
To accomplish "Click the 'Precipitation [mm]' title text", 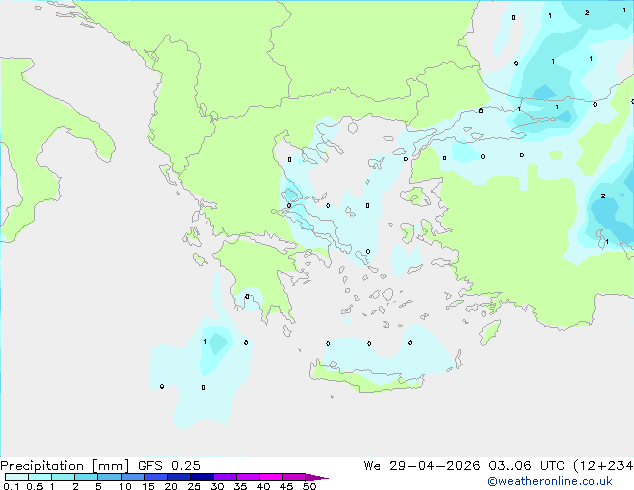I will click(x=64, y=466).
